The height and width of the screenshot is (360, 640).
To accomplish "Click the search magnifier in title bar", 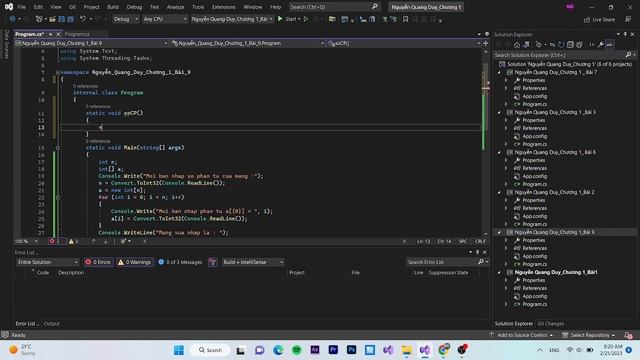I will 375,7.
